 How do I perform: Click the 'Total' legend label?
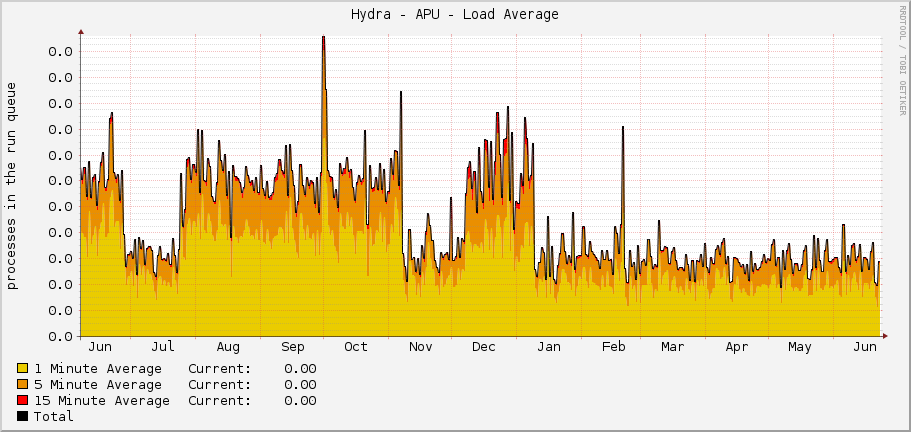pyautogui.click(x=53, y=416)
